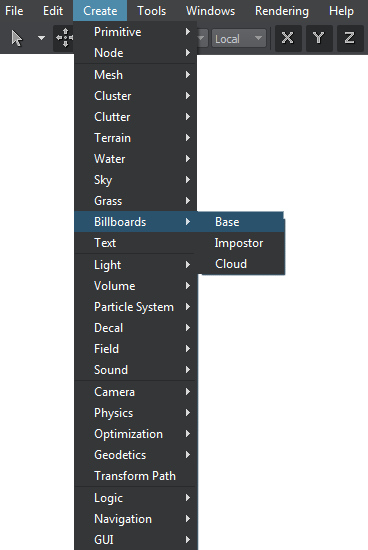
Task: Select the arrow selection tool icon
Action: 16,38
